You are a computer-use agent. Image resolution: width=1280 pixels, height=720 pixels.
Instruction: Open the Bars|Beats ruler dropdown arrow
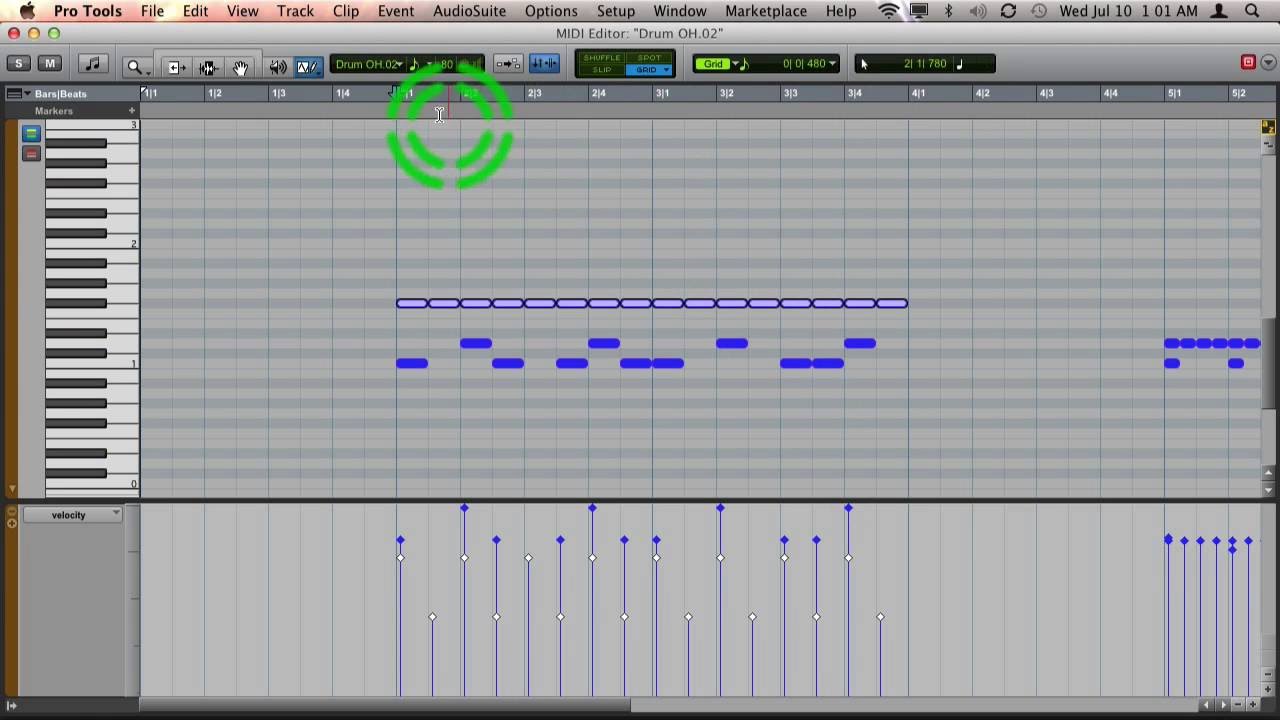click(x=28, y=93)
